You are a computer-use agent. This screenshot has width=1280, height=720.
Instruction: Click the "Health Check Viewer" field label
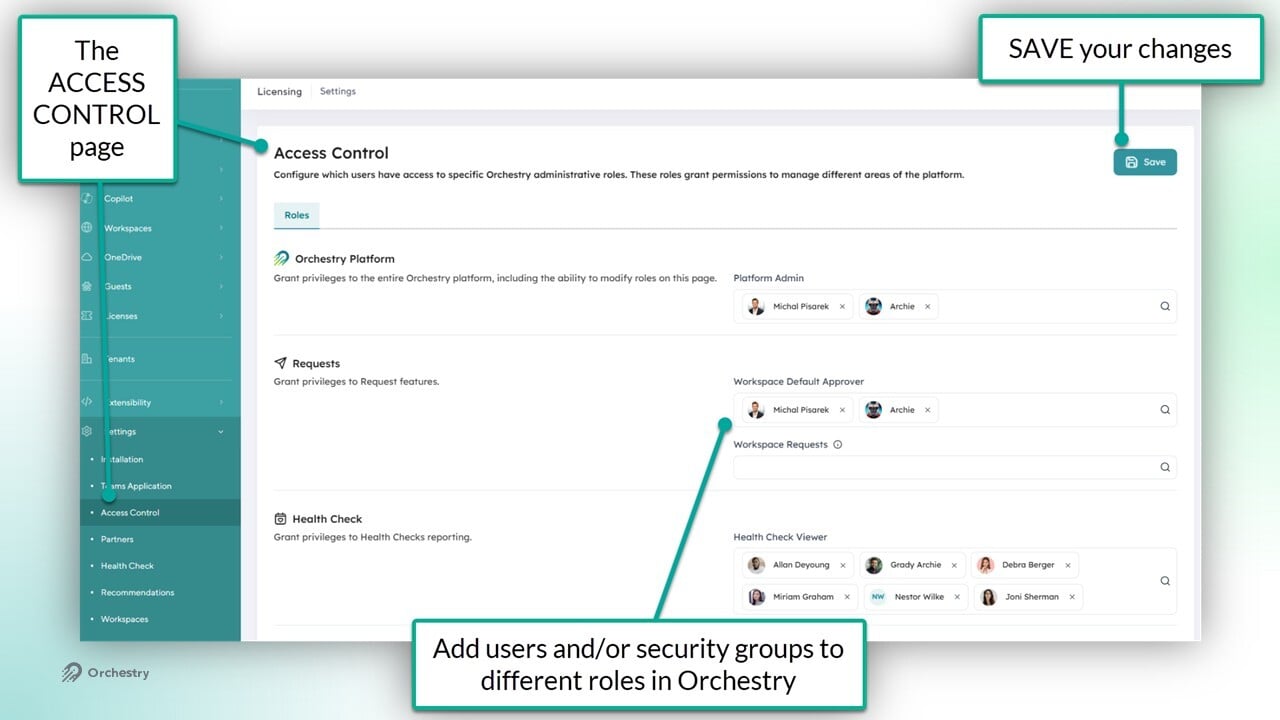click(781, 537)
